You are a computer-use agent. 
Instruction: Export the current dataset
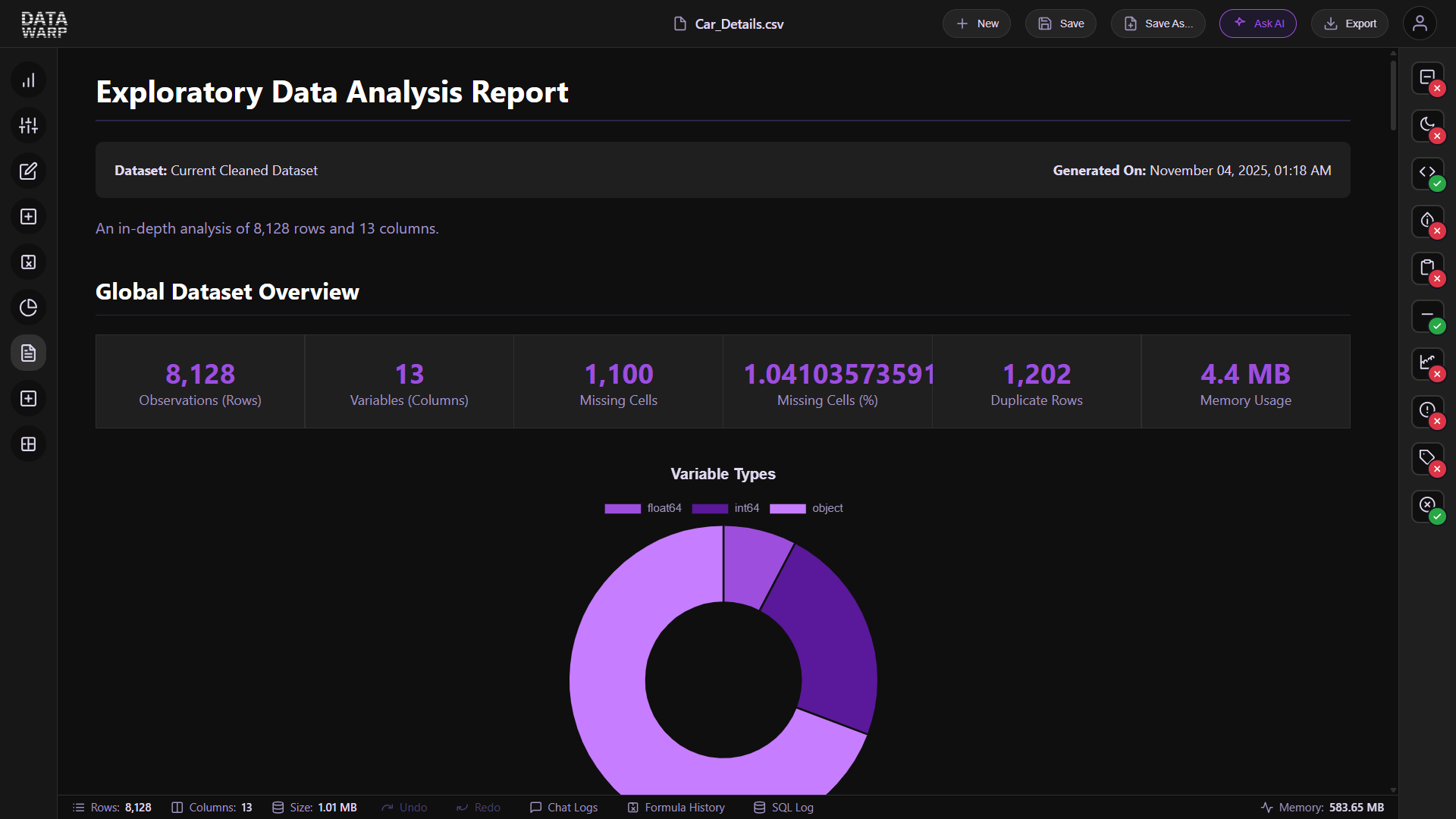(1350, 24)
